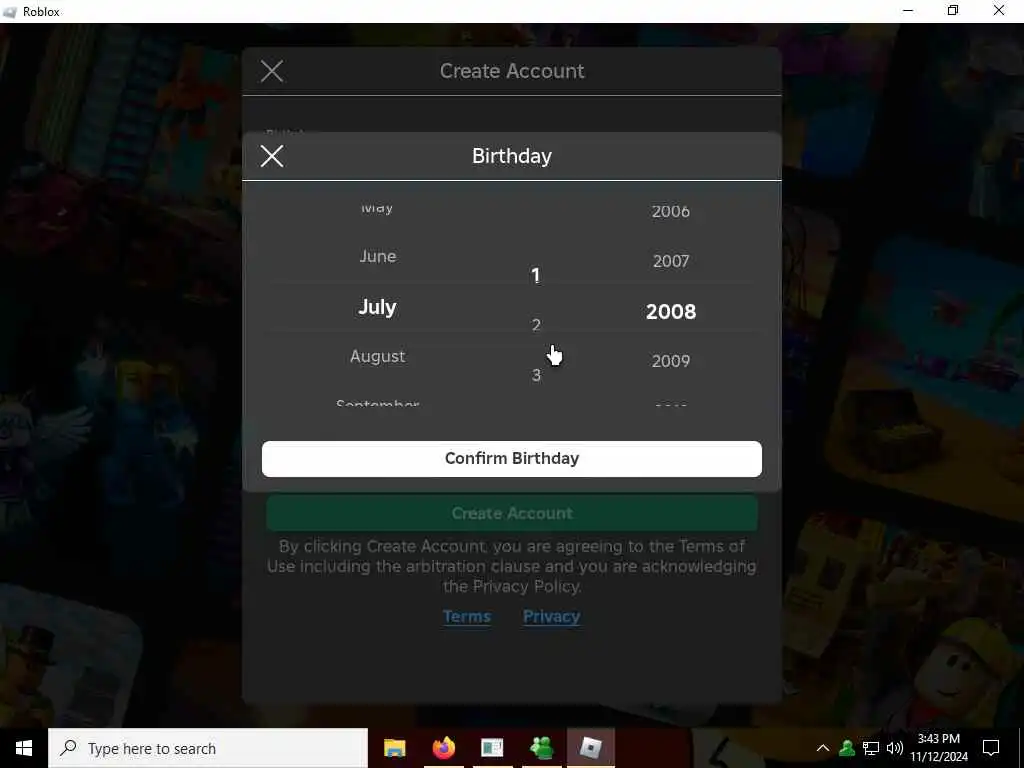Open the Roblox taskbar icon
Viewport: 1024px width, 768px height.
click(x=590, y=748)
